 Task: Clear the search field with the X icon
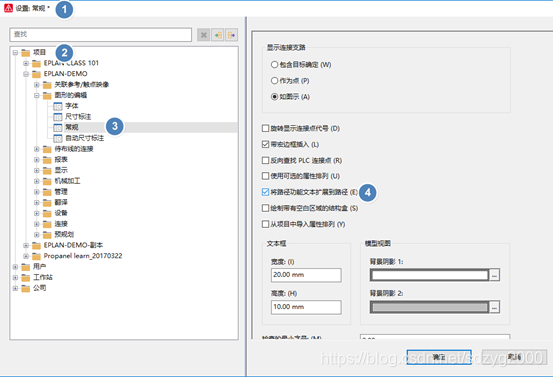(203, 35)
